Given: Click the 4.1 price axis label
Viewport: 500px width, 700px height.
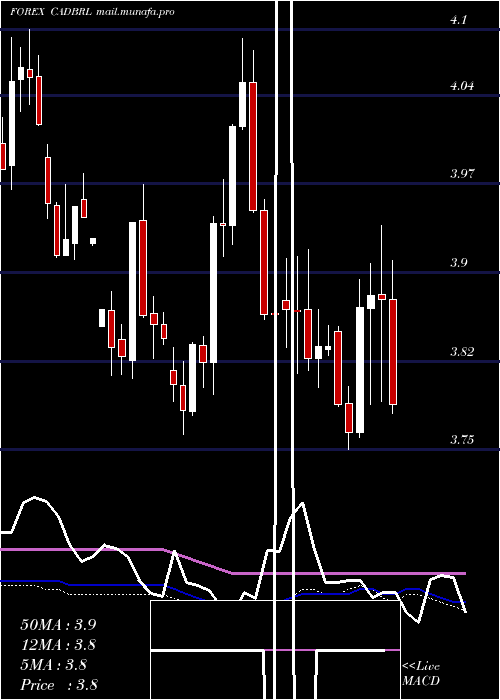Looking at the screenshot, I should (458, 20).
